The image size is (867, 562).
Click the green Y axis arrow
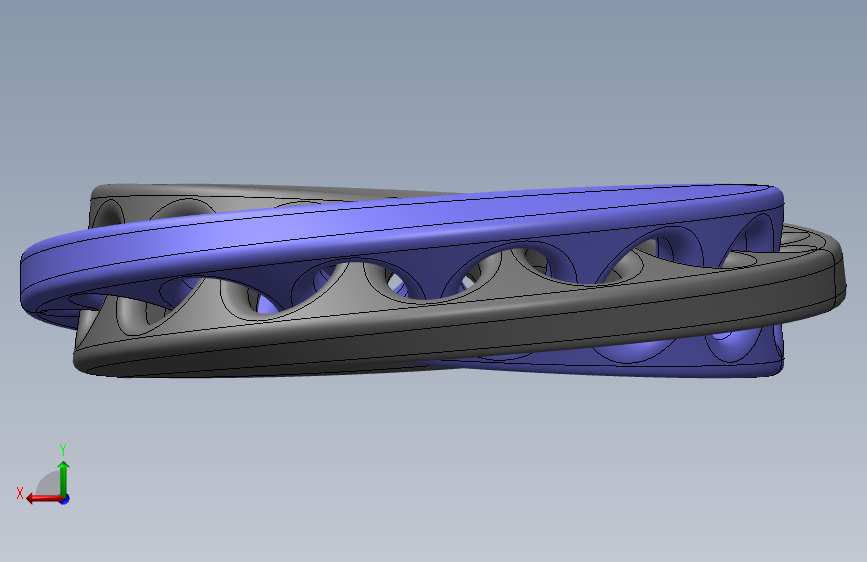point(64,478)
